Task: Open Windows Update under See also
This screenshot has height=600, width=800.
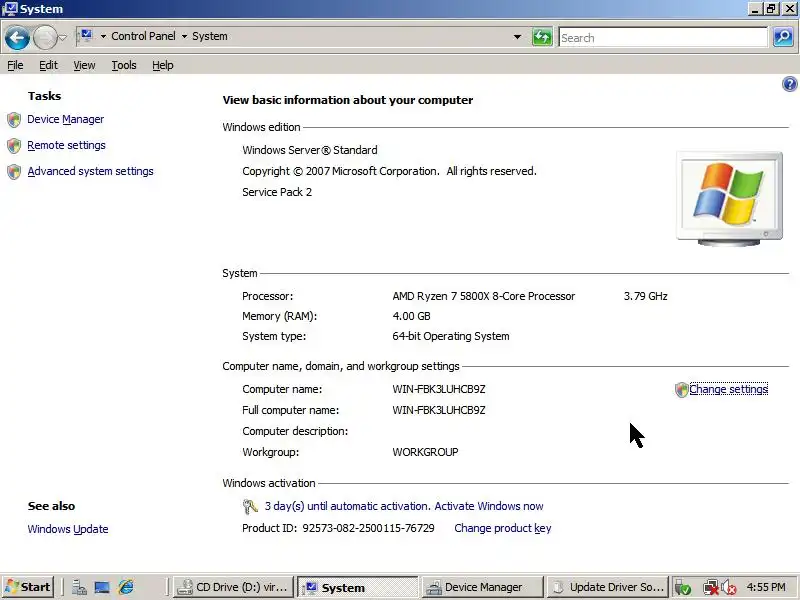Action: (x=68, y=529)
